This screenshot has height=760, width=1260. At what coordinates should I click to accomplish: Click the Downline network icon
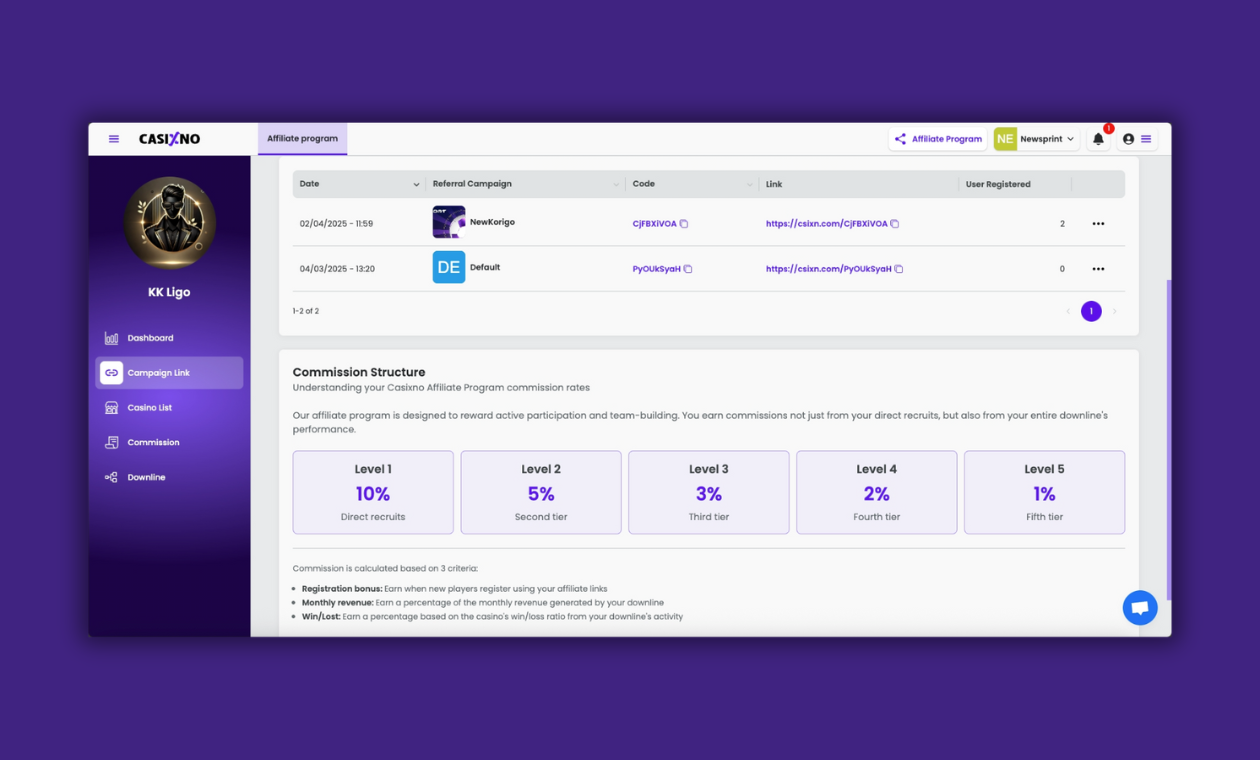pyautogui.click(x=111, y=477)
